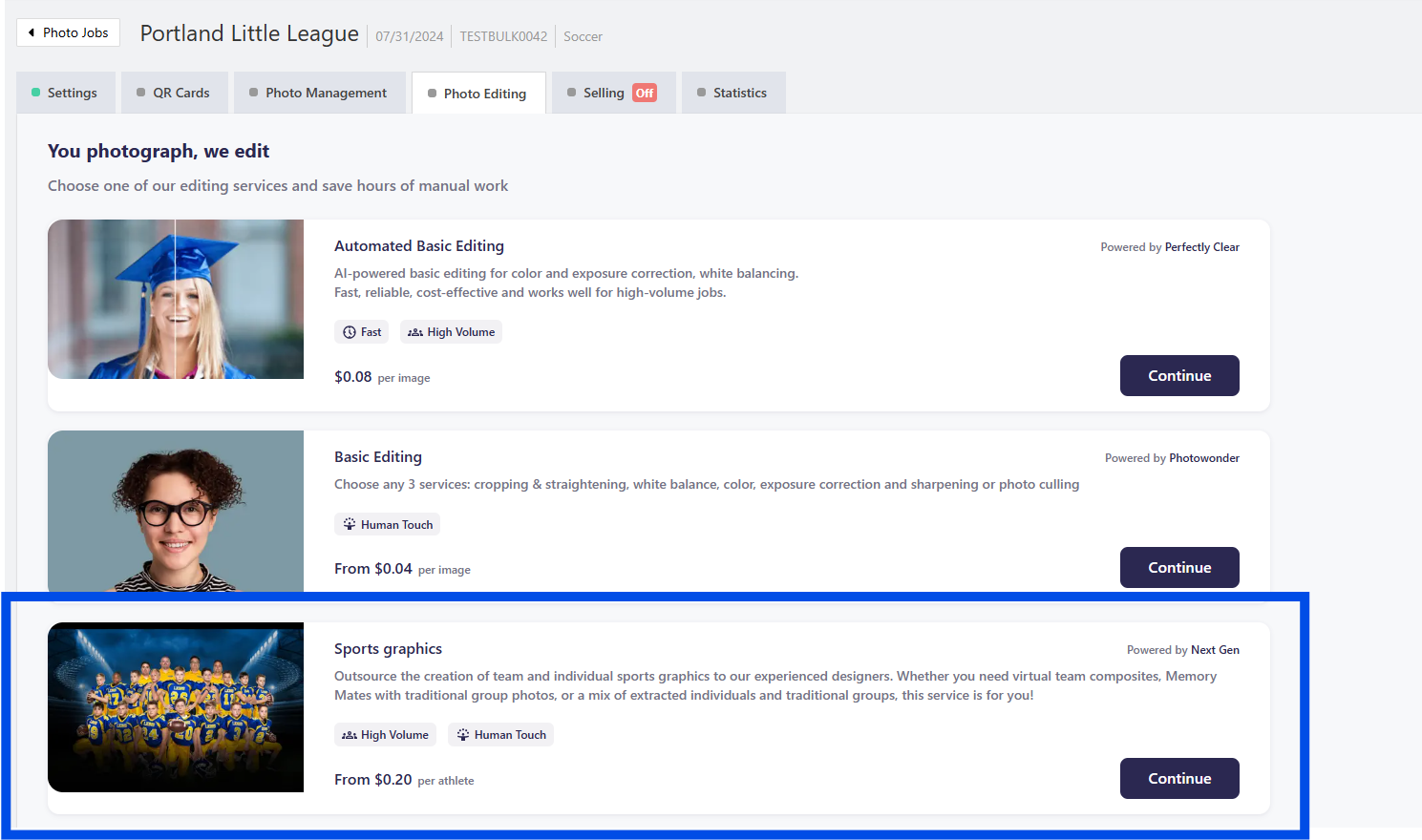1422x840 pixels.
Task: Click the graduate photo thumbnail
Action: (x=176, y=300)
